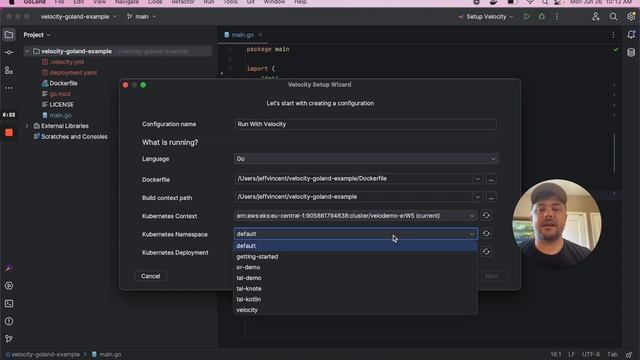Open the GoLand application menu
The width and height of the screenshot is (640, 360).
(x=35, y=2)
